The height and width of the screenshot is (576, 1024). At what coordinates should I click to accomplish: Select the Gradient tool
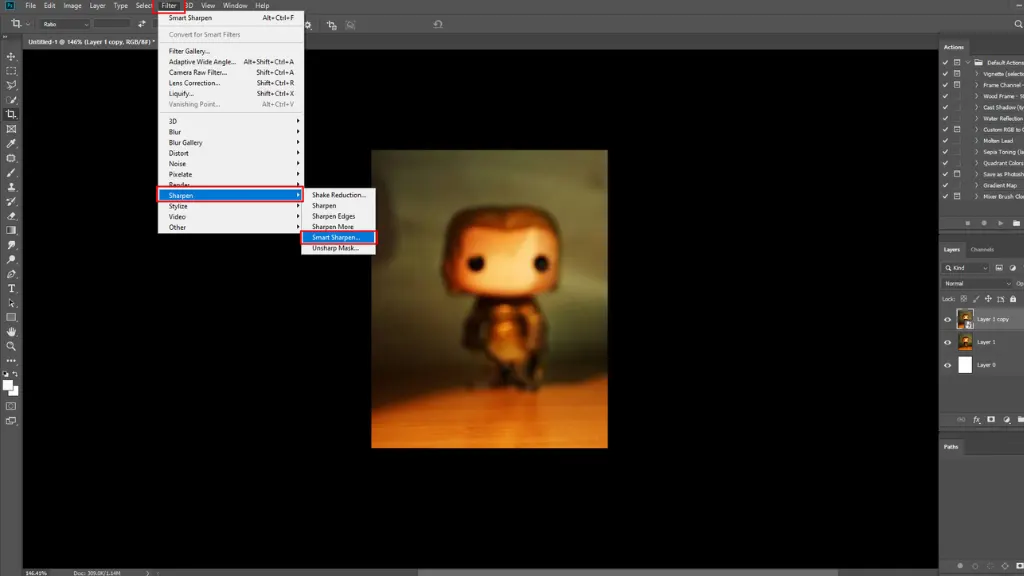pos(11,231)
